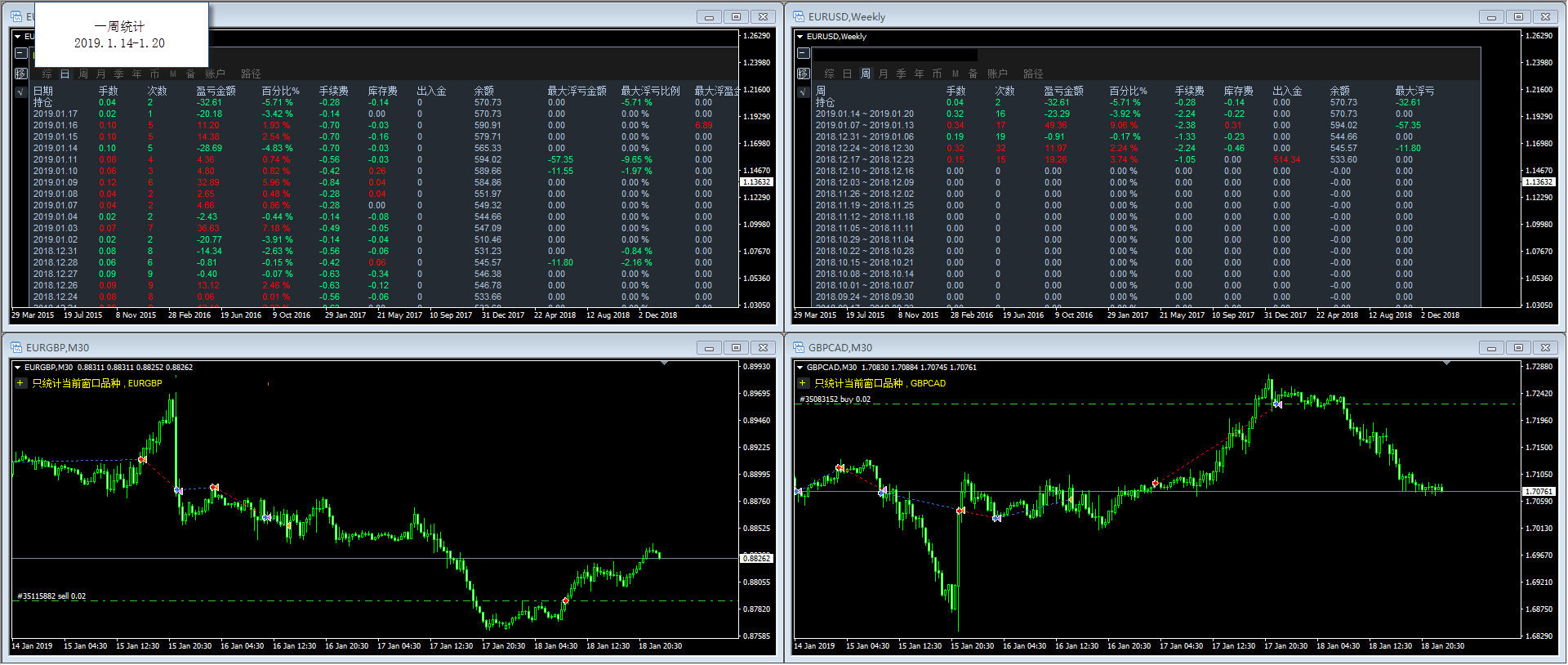
Task: Open 路径 (path) tab in right EURUSD window
Action: click(x=1034, y=74)
